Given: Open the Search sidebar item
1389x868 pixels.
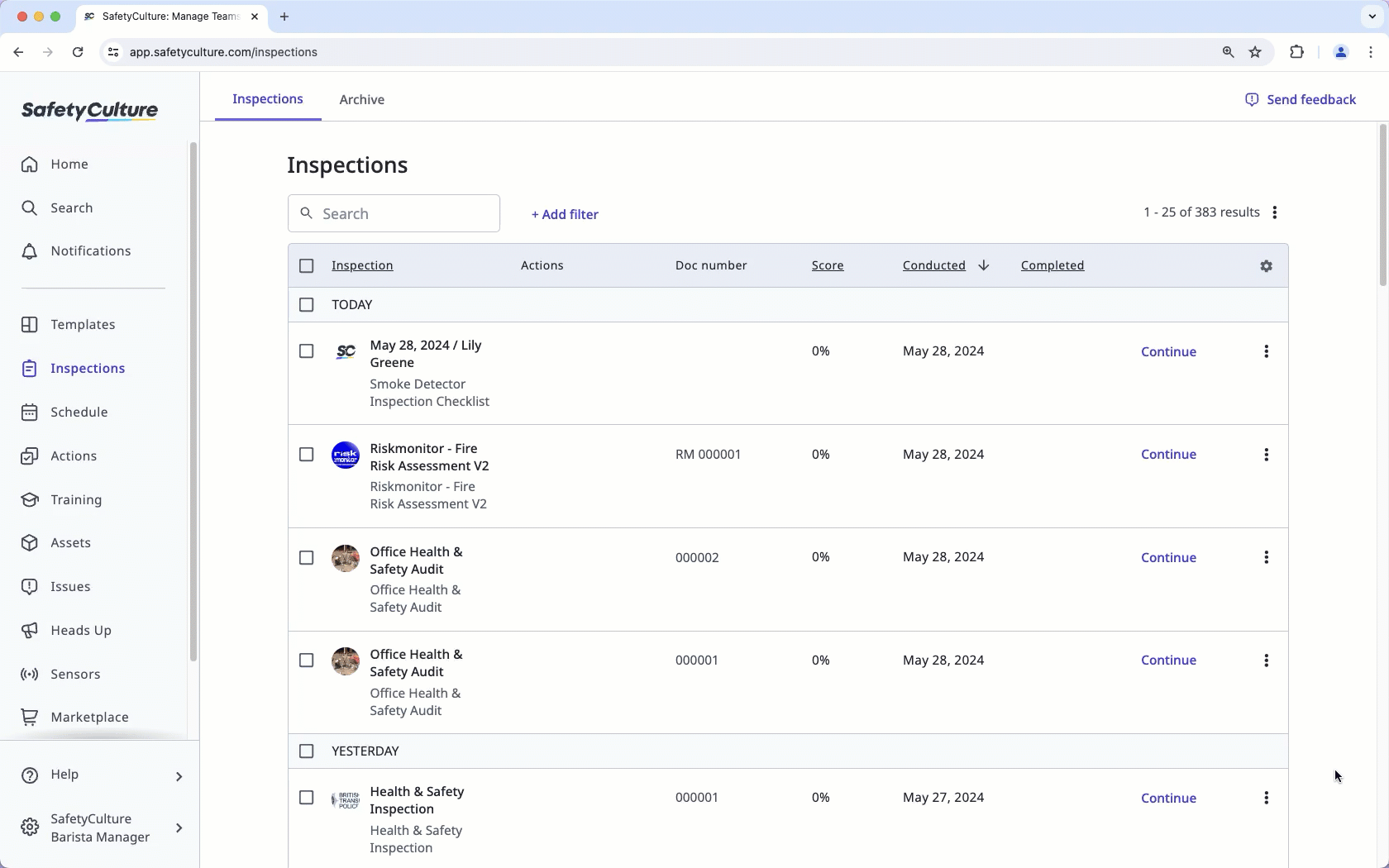Looking at the screenshot, I should [x=56, y=207].
